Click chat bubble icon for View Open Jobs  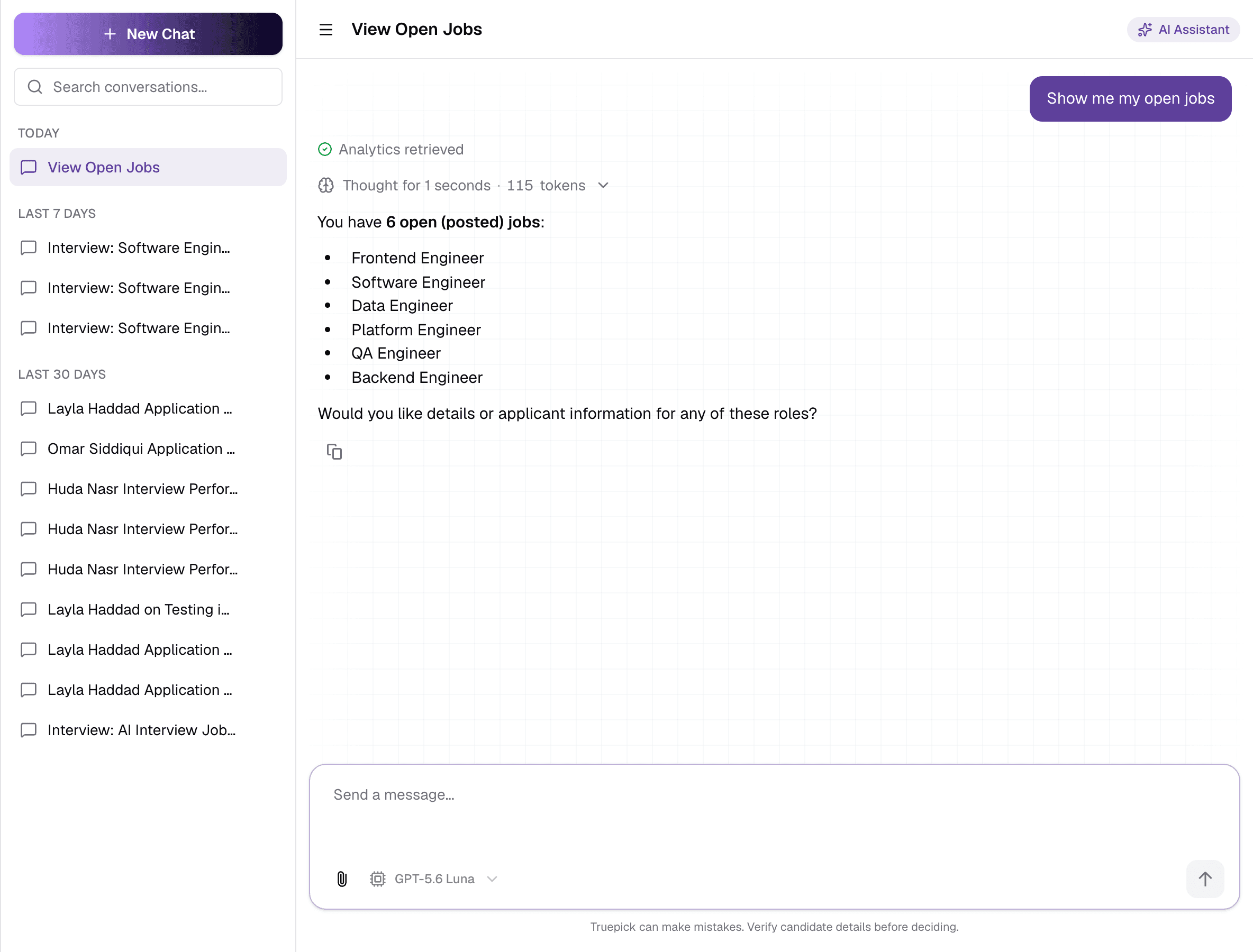click(x=29, y=167)
